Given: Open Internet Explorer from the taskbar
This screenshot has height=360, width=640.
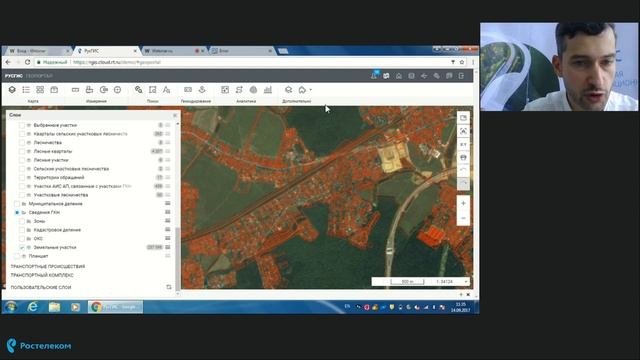Looking at the screenshot, I should [x=33, y=307].
